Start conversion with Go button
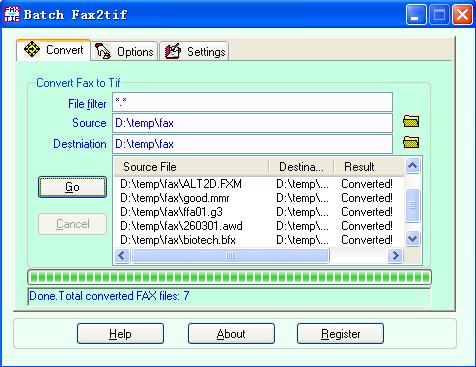The height and width of the screenshot is (367, 476). [72, 187]
